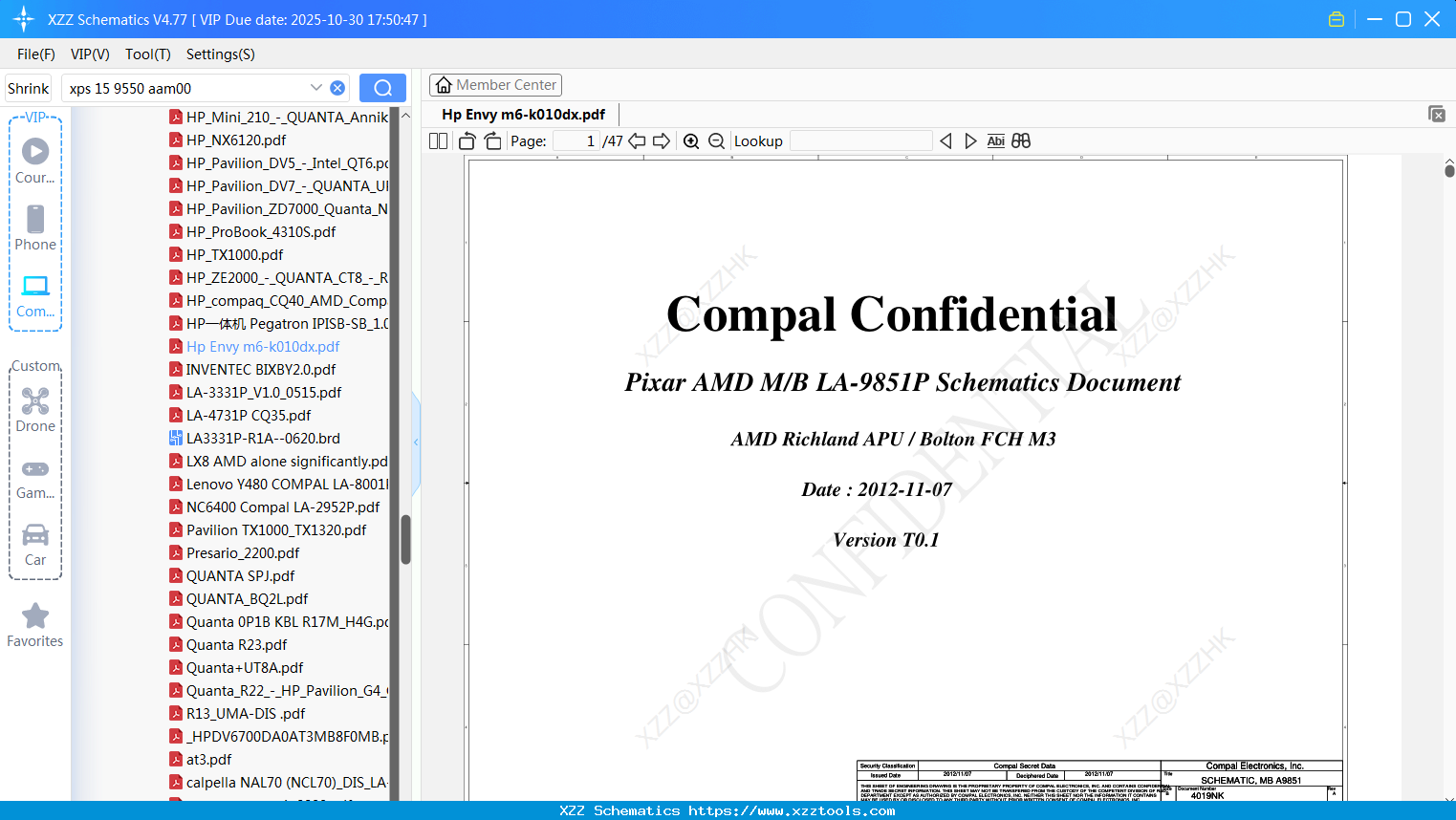The height and width of the screenshot is (820, 1456).
Task: Open the Game console category
Action: click(x=35, y=478)
